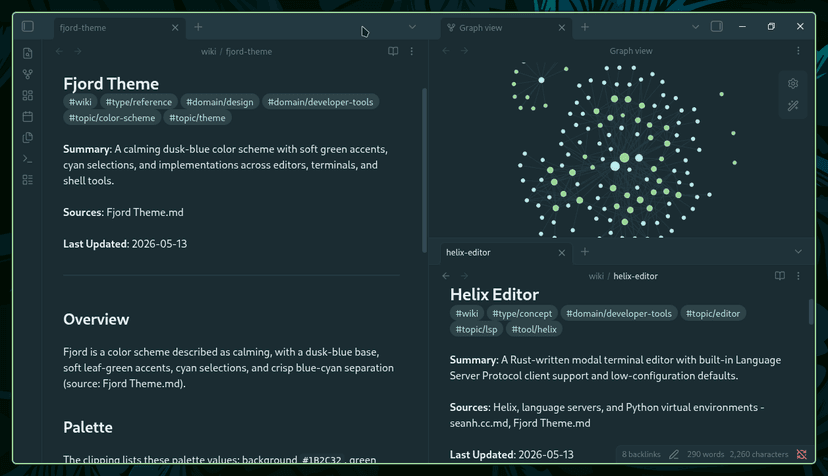Close the helix-editor tab
828x476 pixels.
562,253
